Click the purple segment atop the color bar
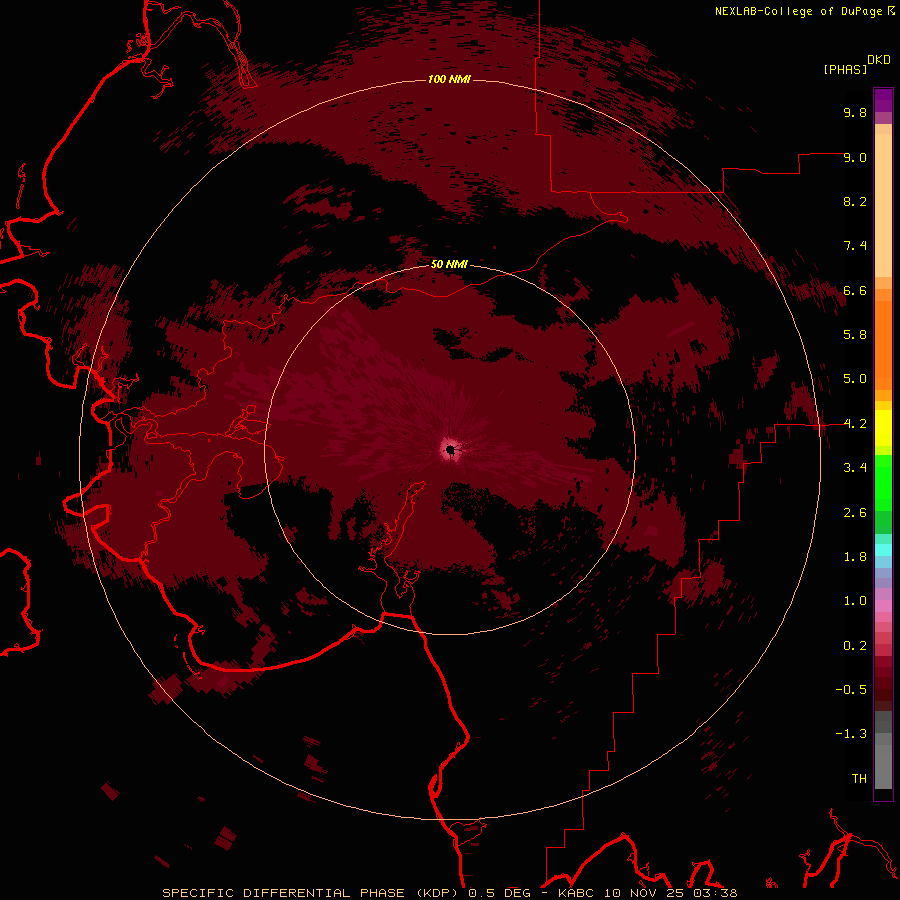 pyautogui.click(x=883, y=100)
